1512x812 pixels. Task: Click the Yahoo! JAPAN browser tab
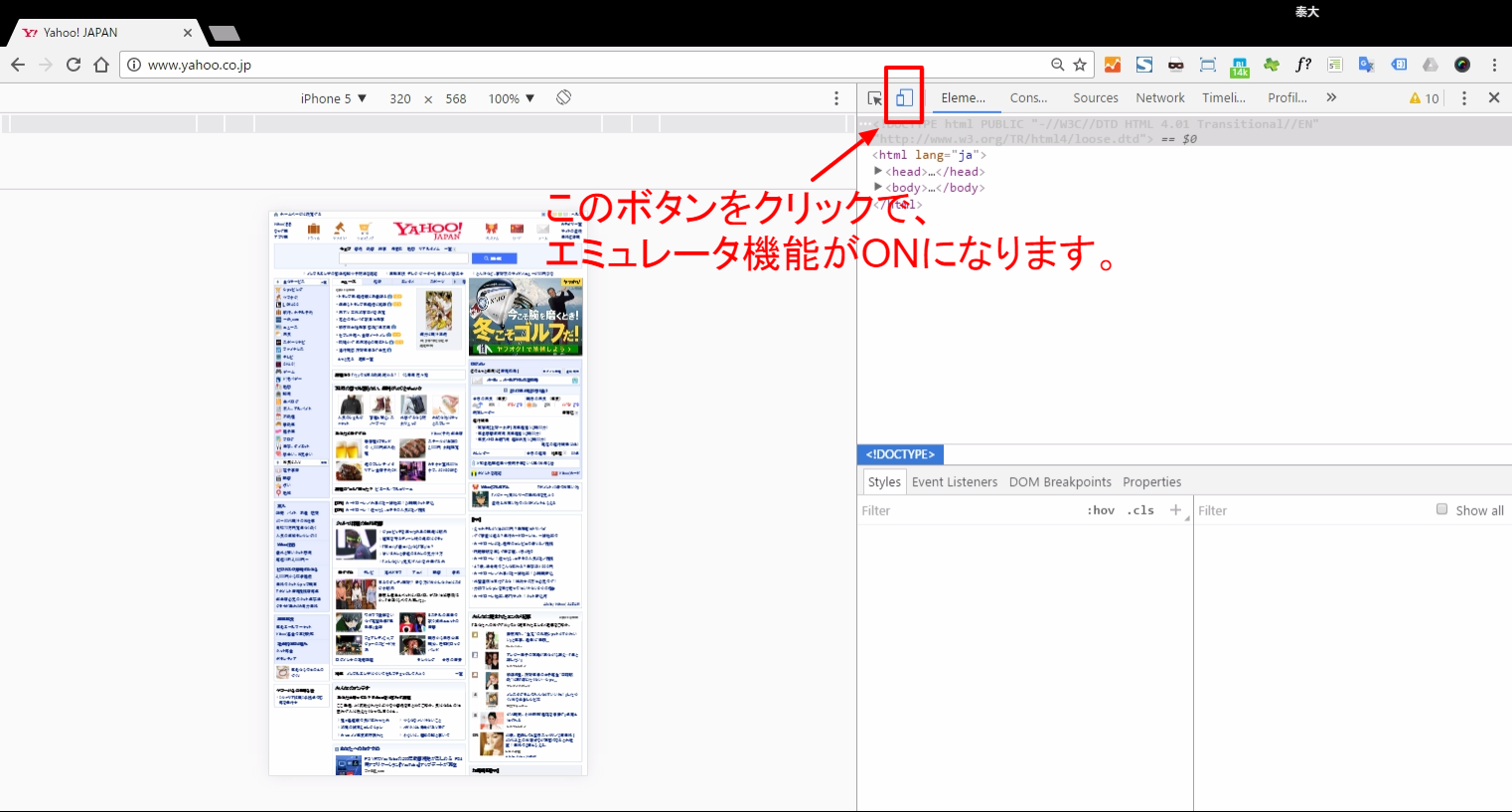[104, 33]
